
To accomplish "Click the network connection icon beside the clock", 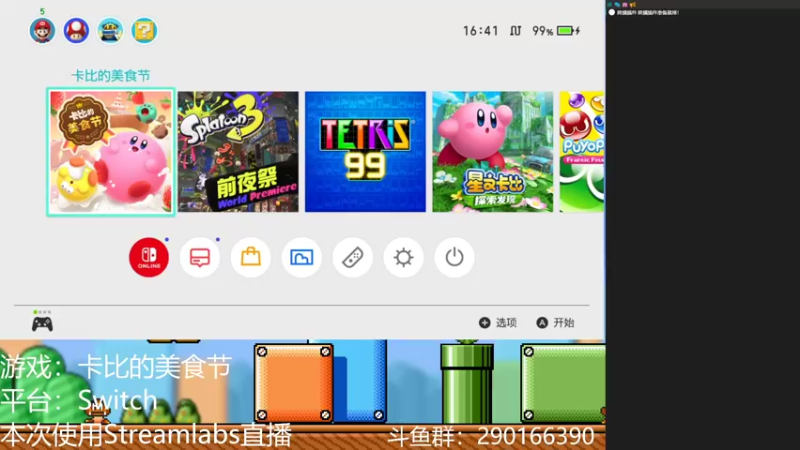I will pyautogui.click(x=515, y=31).
